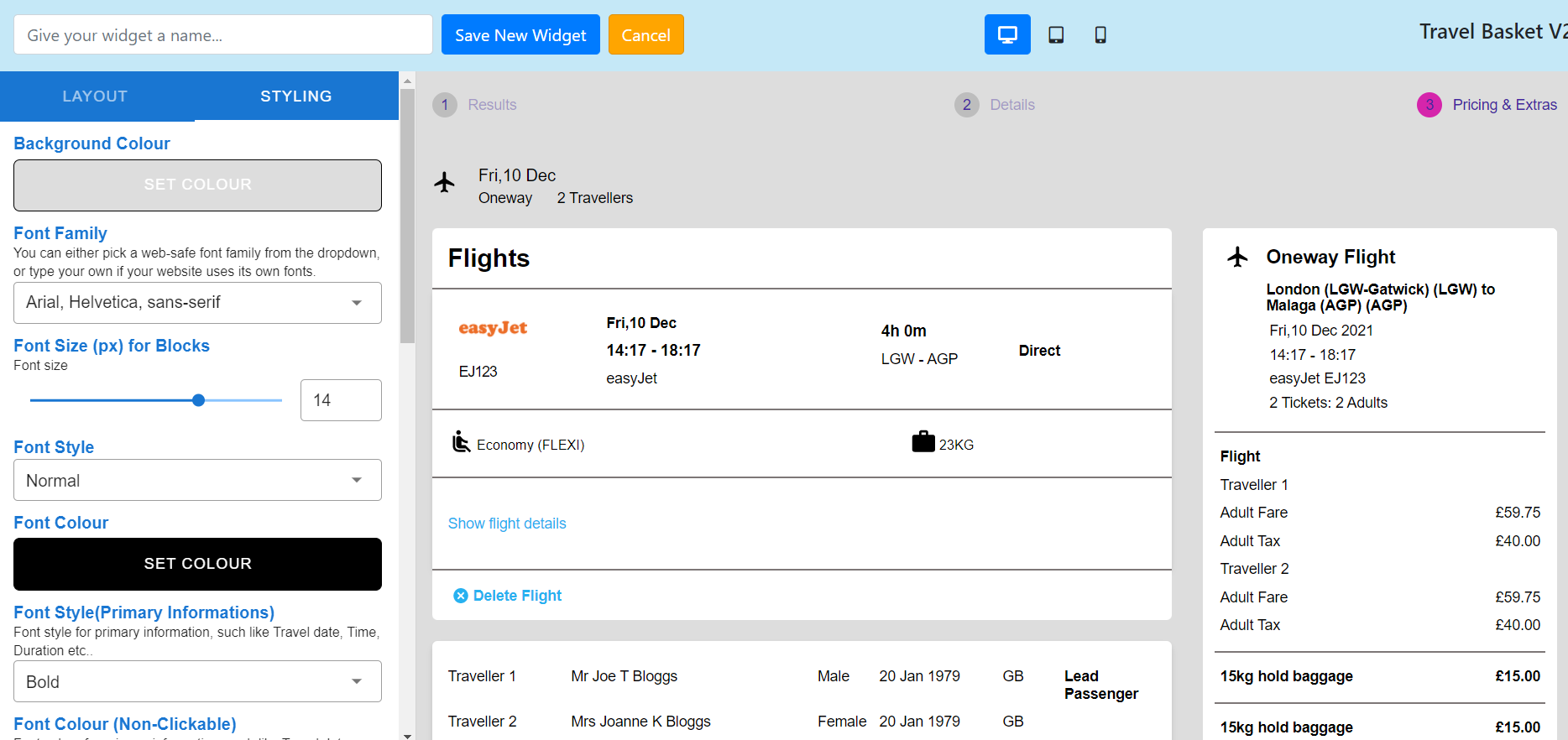Set the black Font Colour swatch
1568x740 pixels.
pos(197,564)
